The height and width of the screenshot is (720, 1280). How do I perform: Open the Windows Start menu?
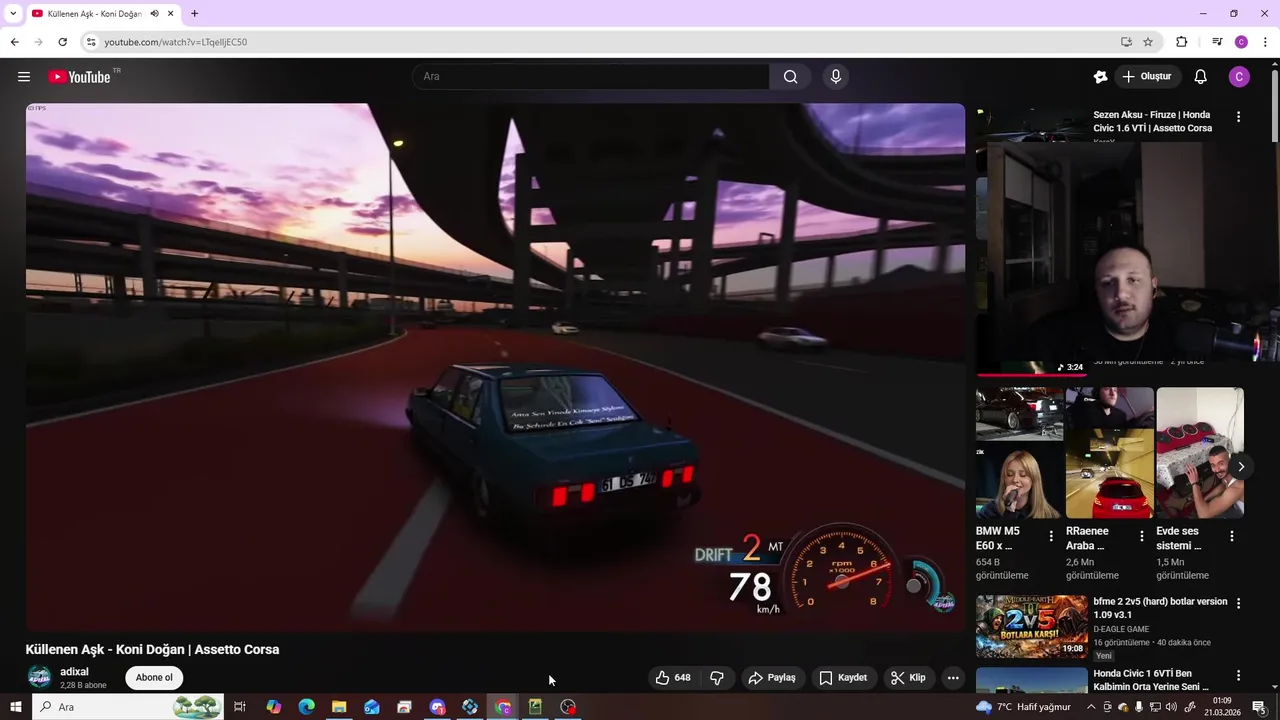coord(15,707)
